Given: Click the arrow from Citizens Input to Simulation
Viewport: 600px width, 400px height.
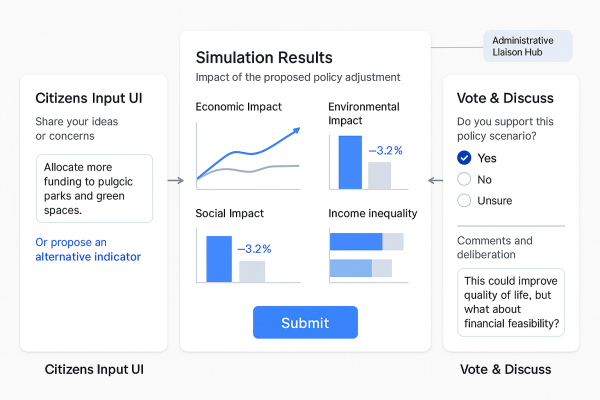Looking at the screenshot, I should coord(175,181).
